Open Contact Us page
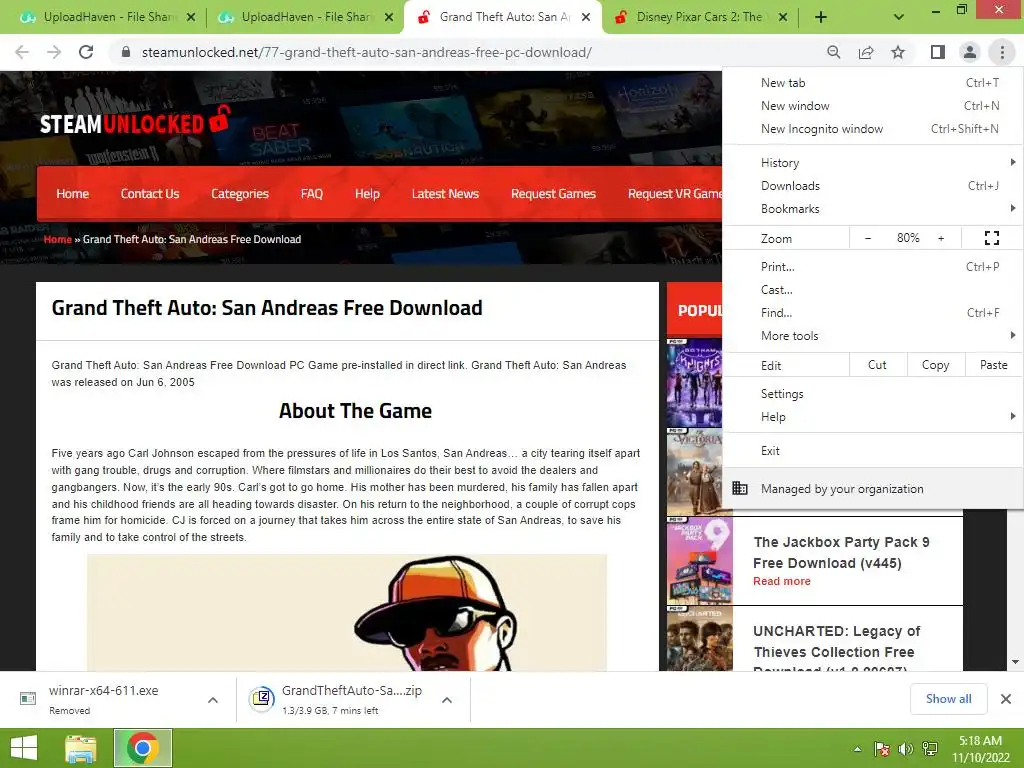Image resolution: width=1024 pixels, height=768 pixels. click(x=150, y=193)
